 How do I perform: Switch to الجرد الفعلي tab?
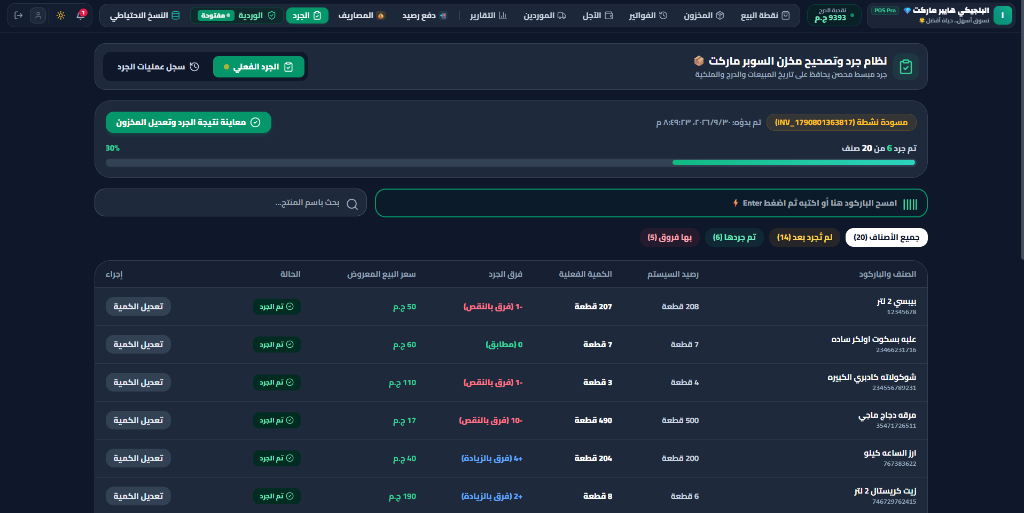point(259,67)
